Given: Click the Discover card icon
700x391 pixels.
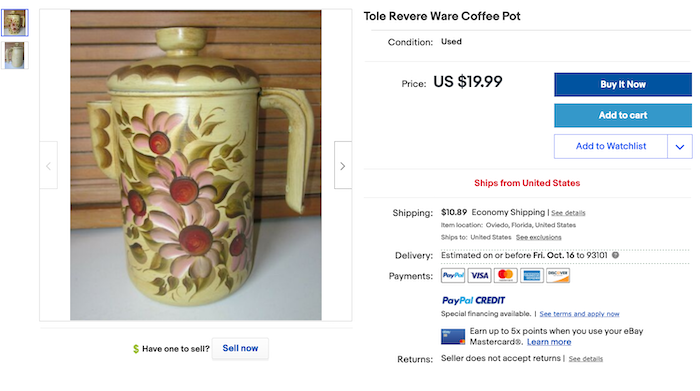Looking at the screenshot, I should coord(558,275).
